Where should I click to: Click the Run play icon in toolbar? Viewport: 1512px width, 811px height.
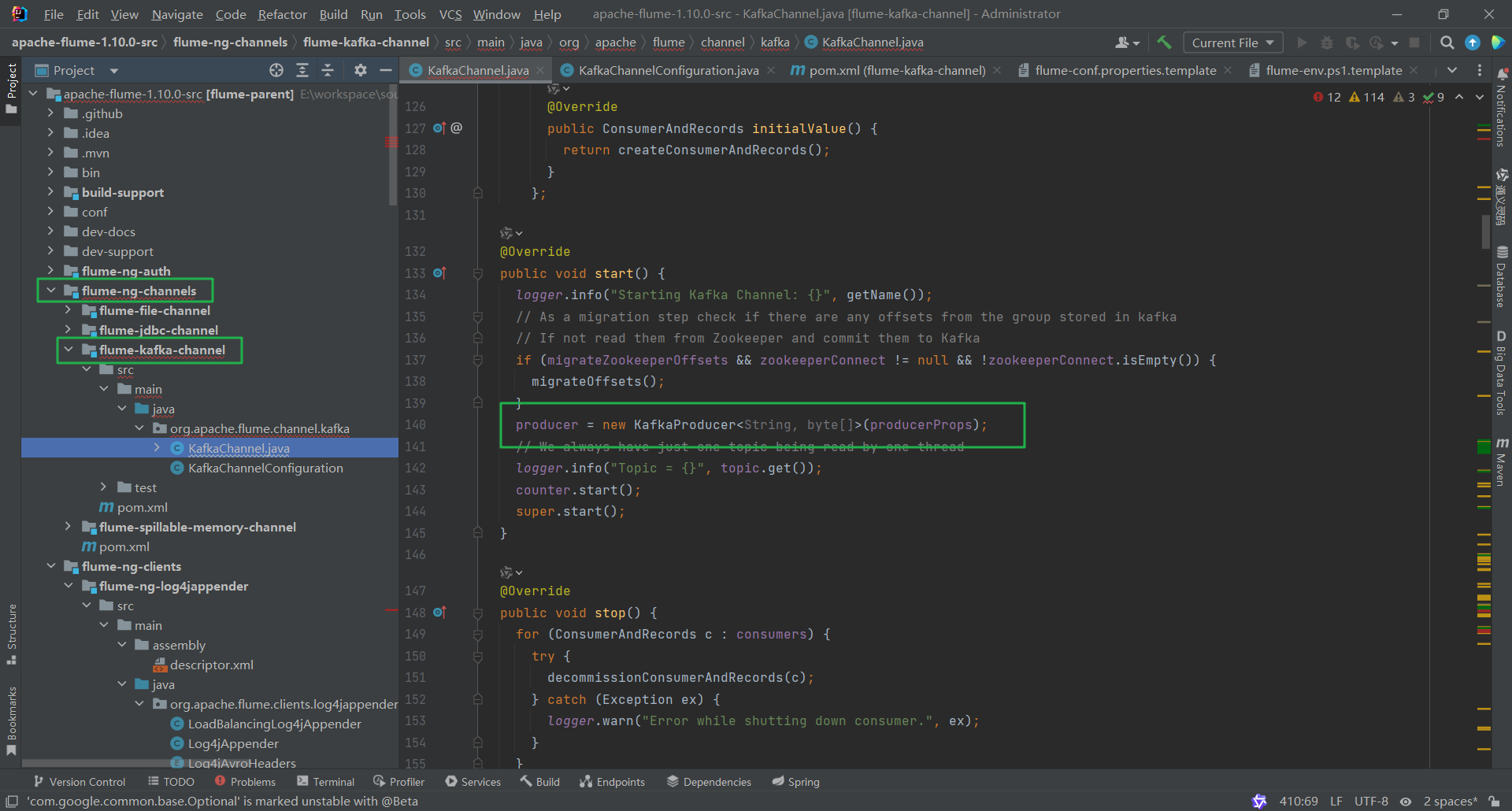(x=1302, y=43)
